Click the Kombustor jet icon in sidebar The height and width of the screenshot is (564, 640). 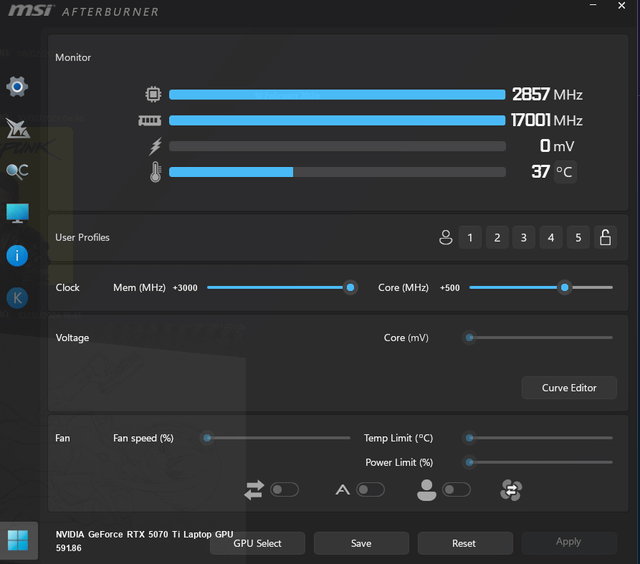point(17,129)
